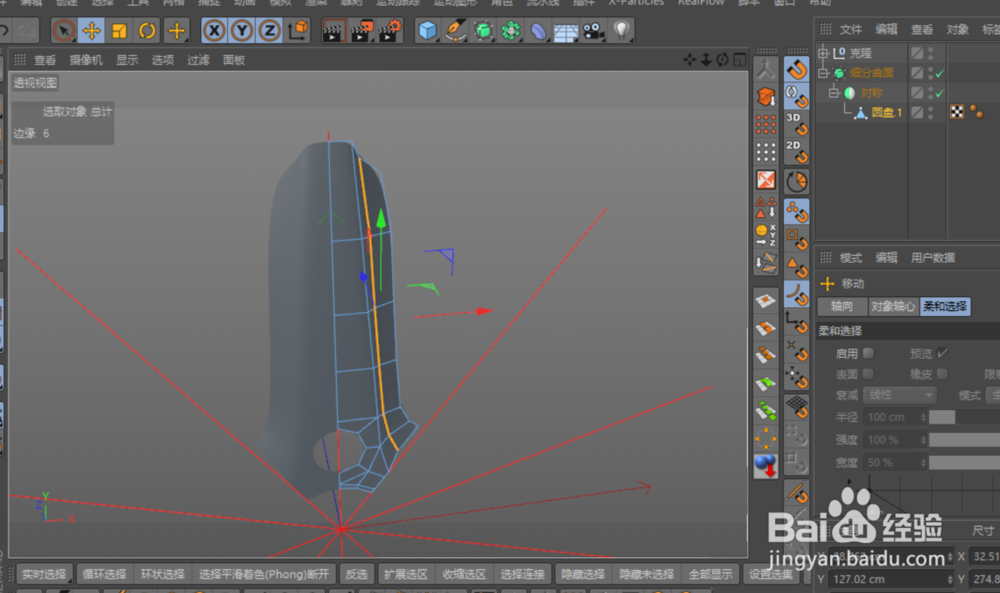Toggle the 对称 green enable checkmark
Image resolution: width=1000 pixels, height=593 pixels.
click(940, 94)
